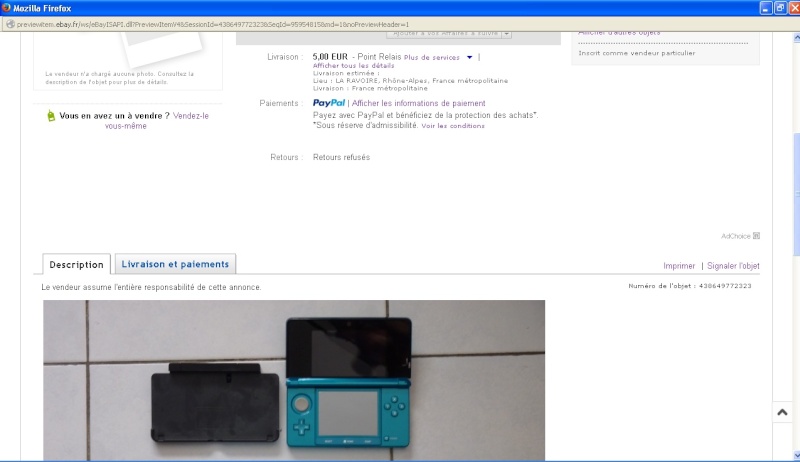Click the Ajouter à vos Affaires à suivre button
The image size is (800, 462).
[445, 34]
